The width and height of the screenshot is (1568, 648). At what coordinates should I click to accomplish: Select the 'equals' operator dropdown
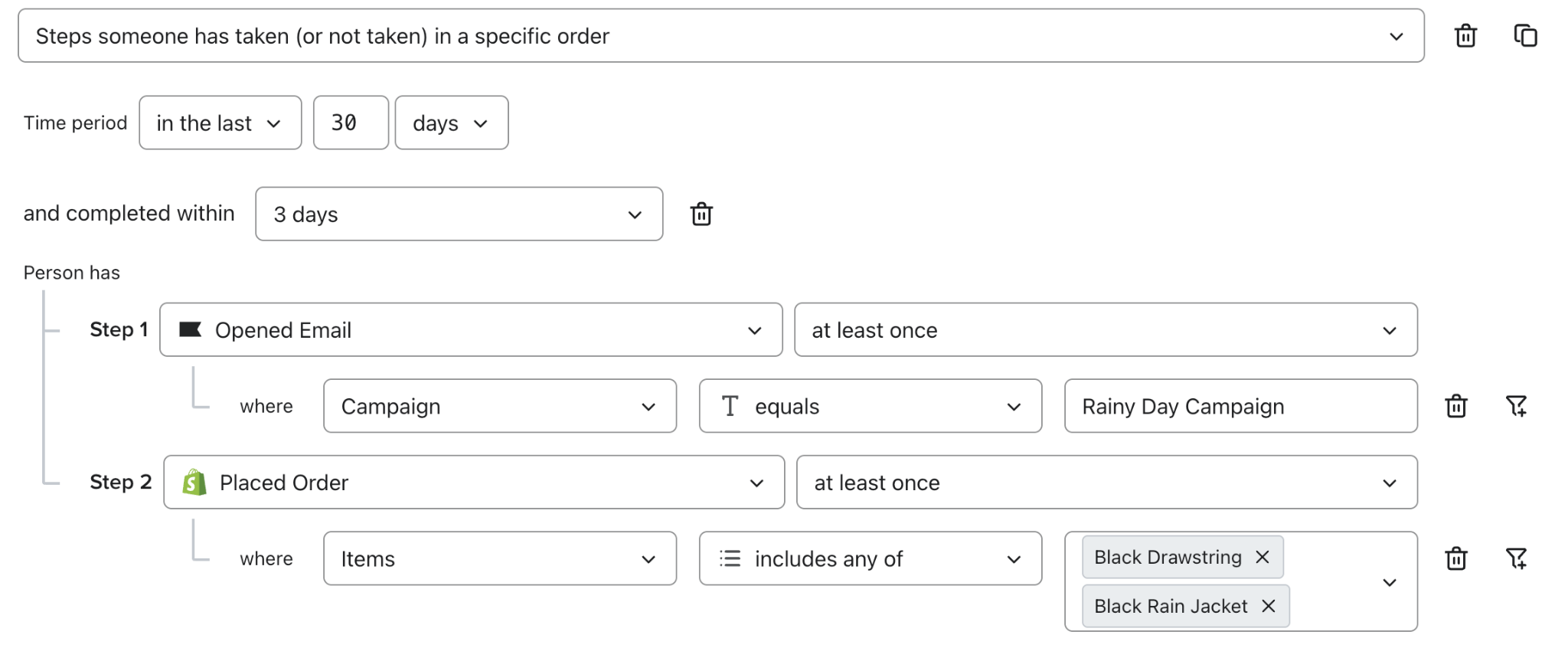(x=870, y=406)
